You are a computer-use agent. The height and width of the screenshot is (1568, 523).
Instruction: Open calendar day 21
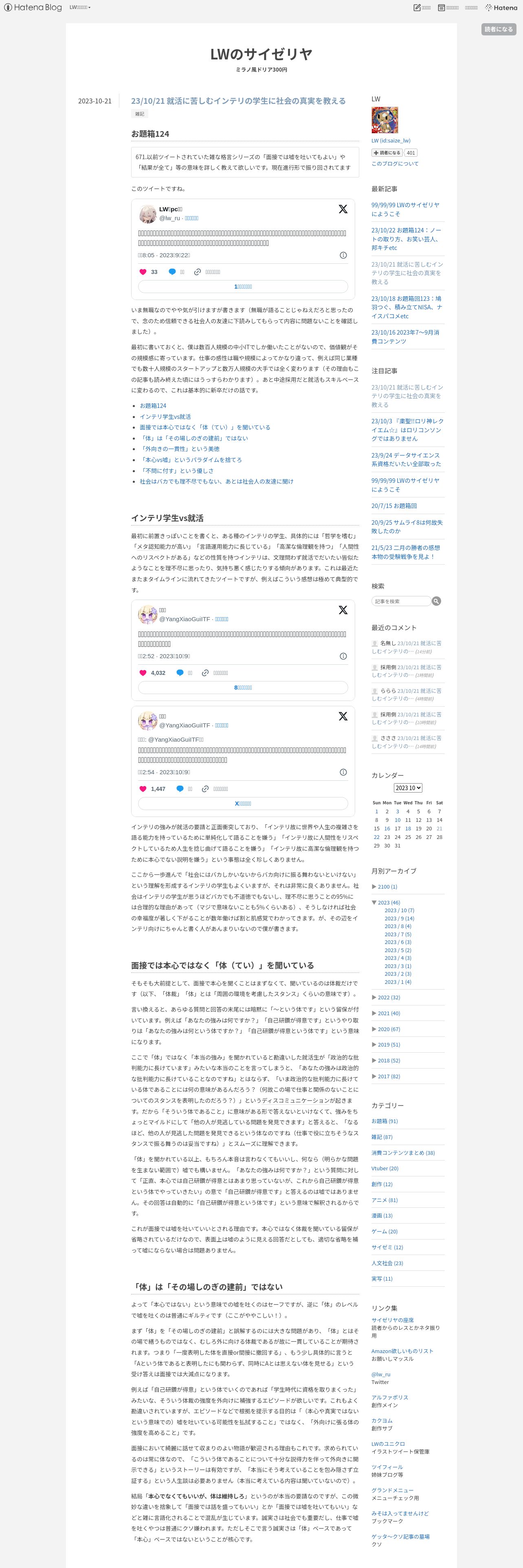point(439,828)
